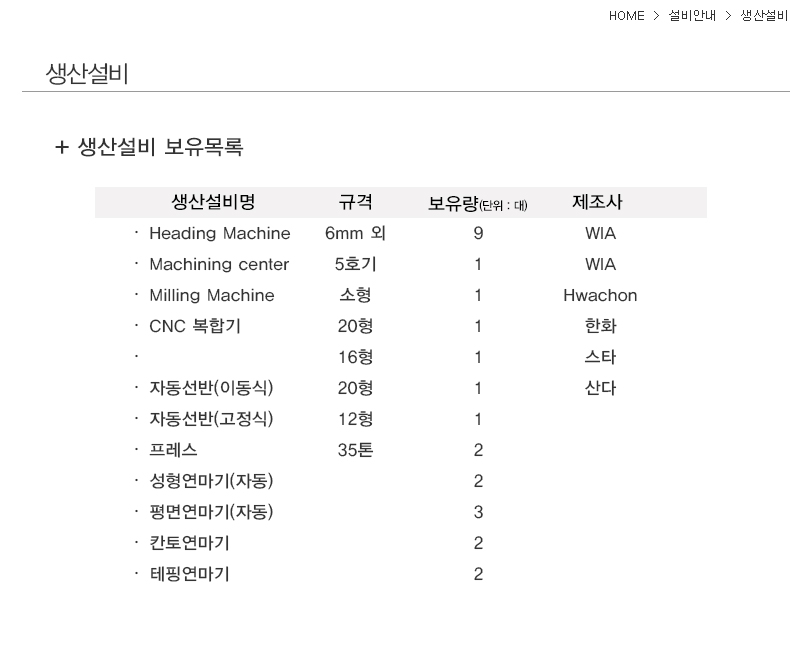Click the 자동선반(고정식) entry
The height and width of the screenshot is (646, 790).
pos(211,419)
